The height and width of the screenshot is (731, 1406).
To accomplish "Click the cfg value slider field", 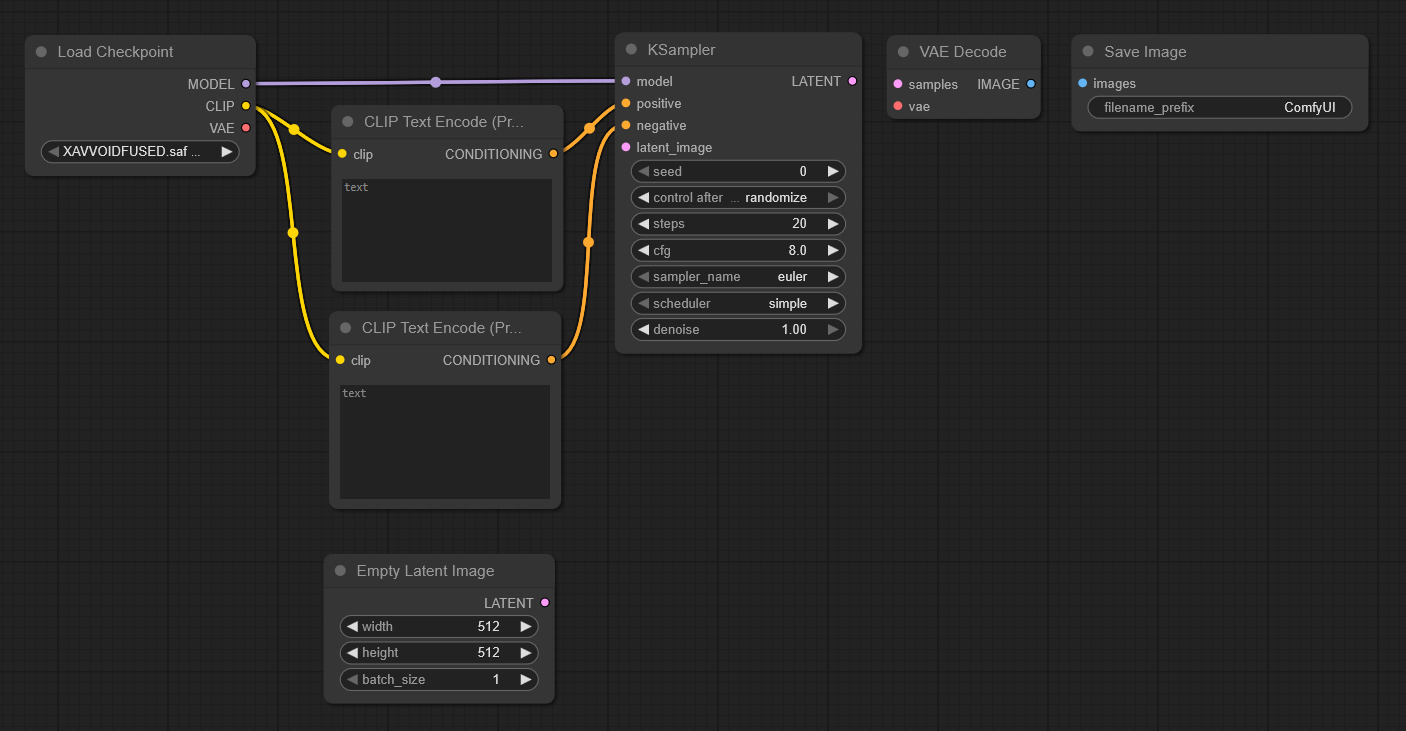I will click(x=738, y=250).
